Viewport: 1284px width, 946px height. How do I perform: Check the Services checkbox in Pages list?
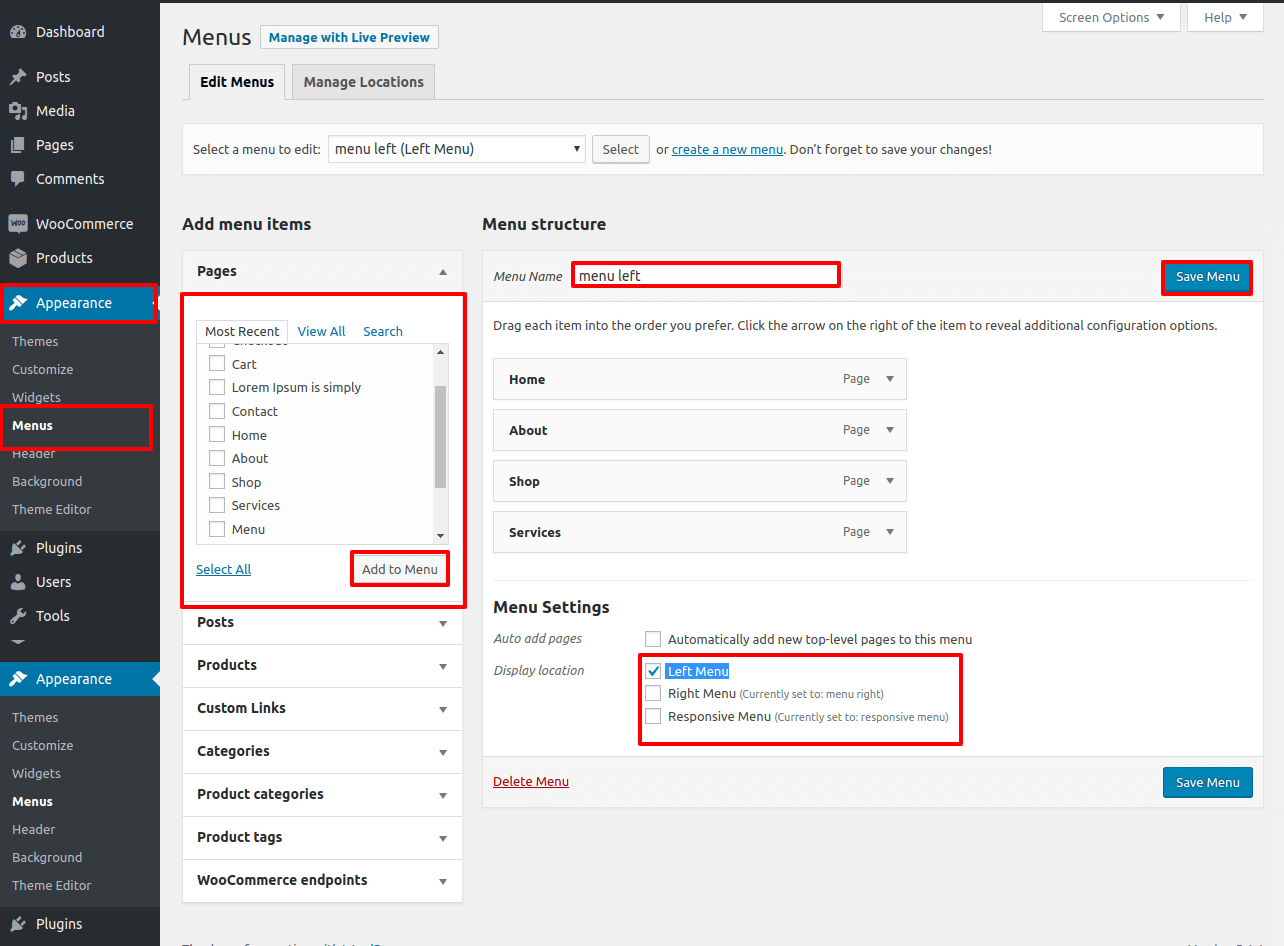[x=216, y=505]
